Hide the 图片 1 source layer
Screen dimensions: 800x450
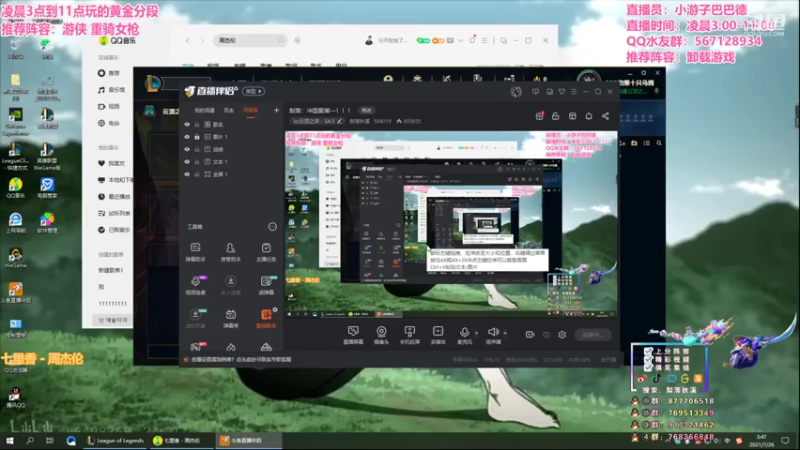click(x=187, y=137)
